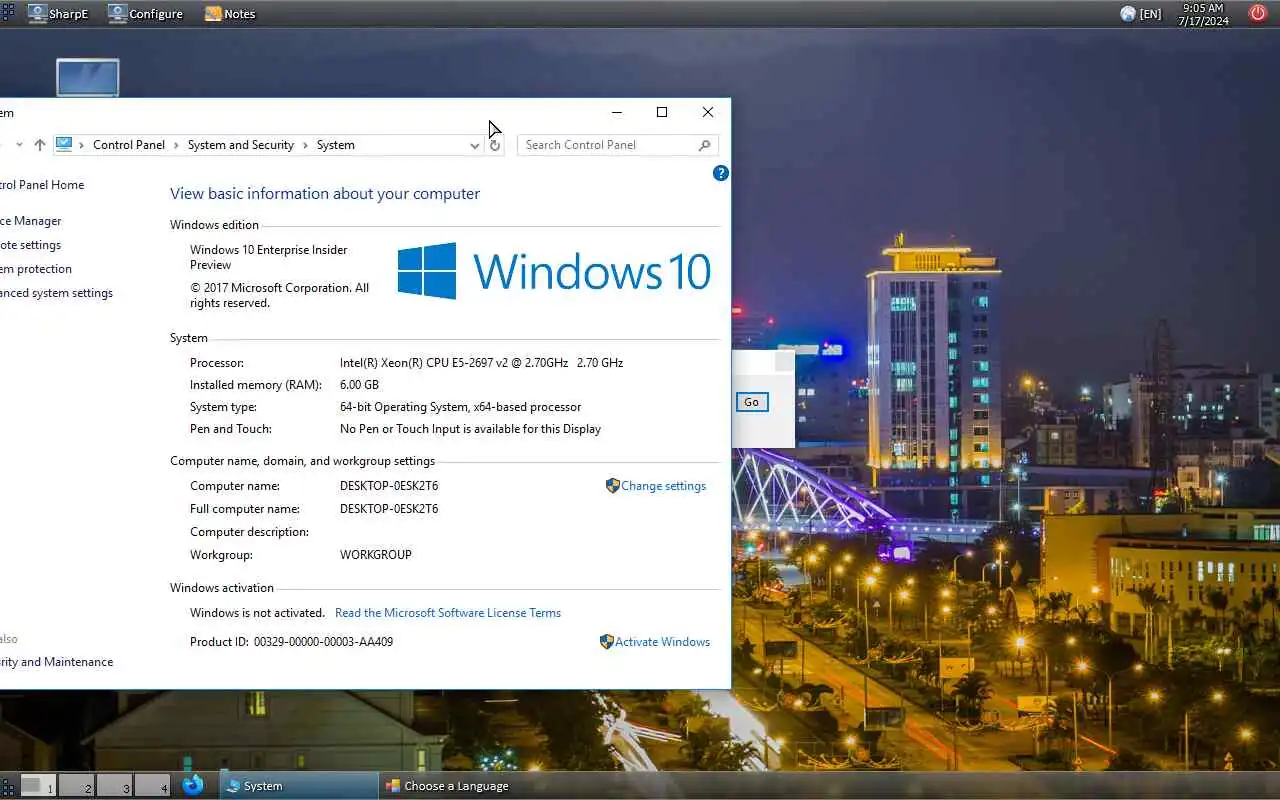The image size is (1280, 800).
Task: Click Activate Windows link
Action: click(663, 642)
